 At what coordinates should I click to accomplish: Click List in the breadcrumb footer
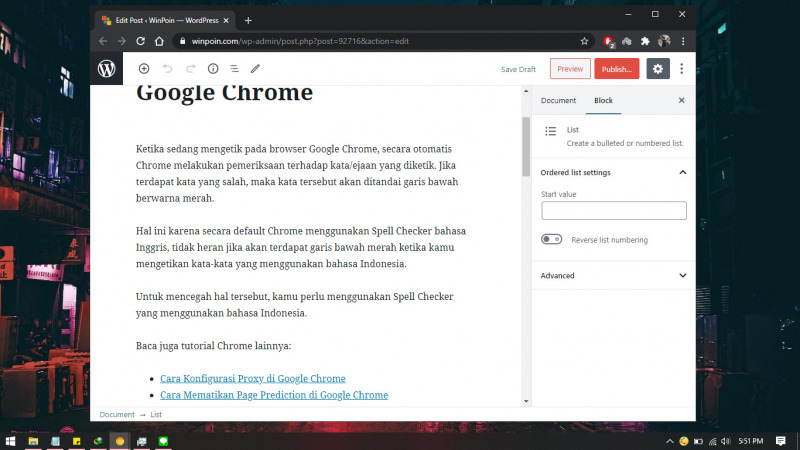coord(156,414)
